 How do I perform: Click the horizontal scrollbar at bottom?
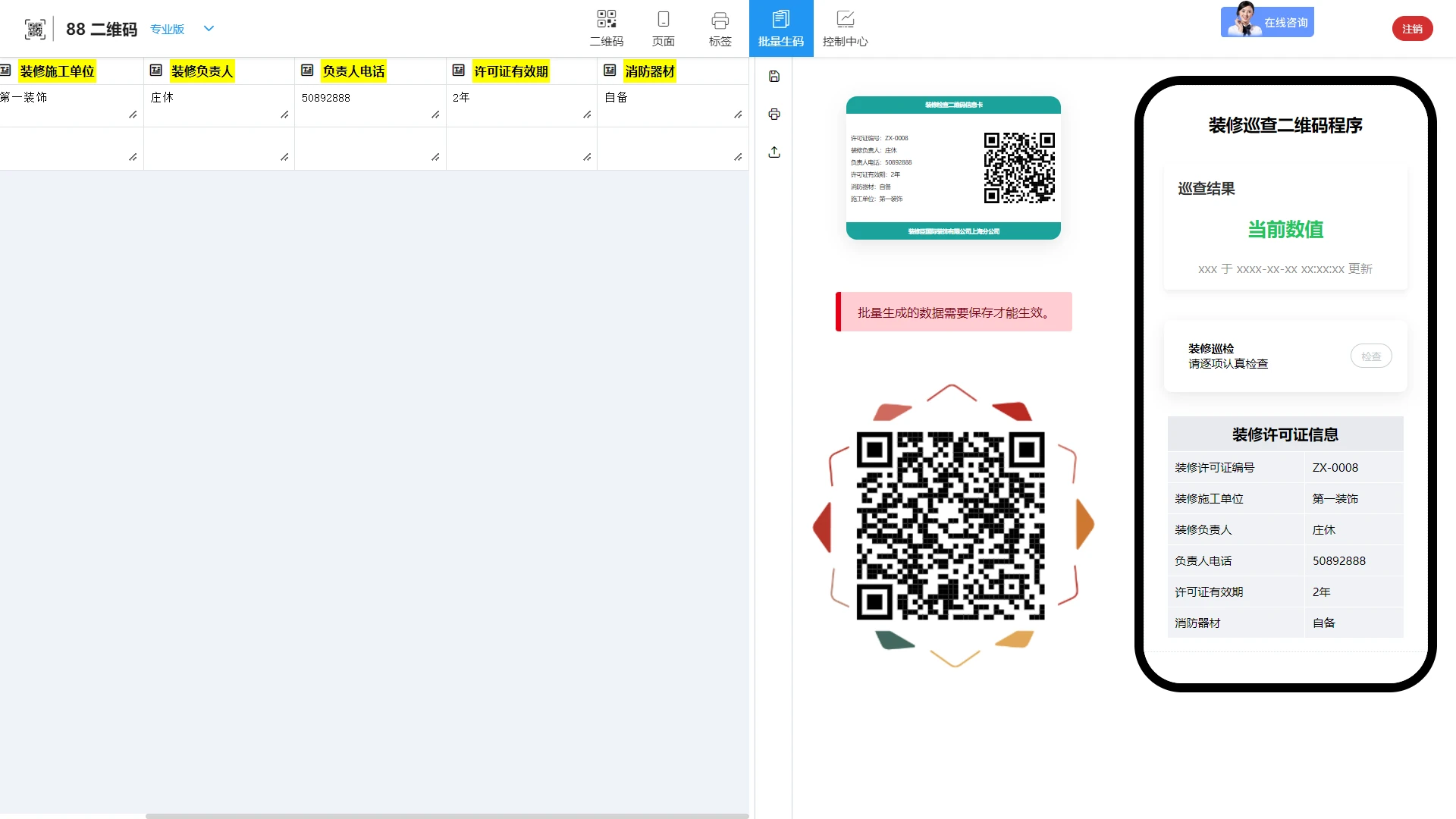point(447,816)
